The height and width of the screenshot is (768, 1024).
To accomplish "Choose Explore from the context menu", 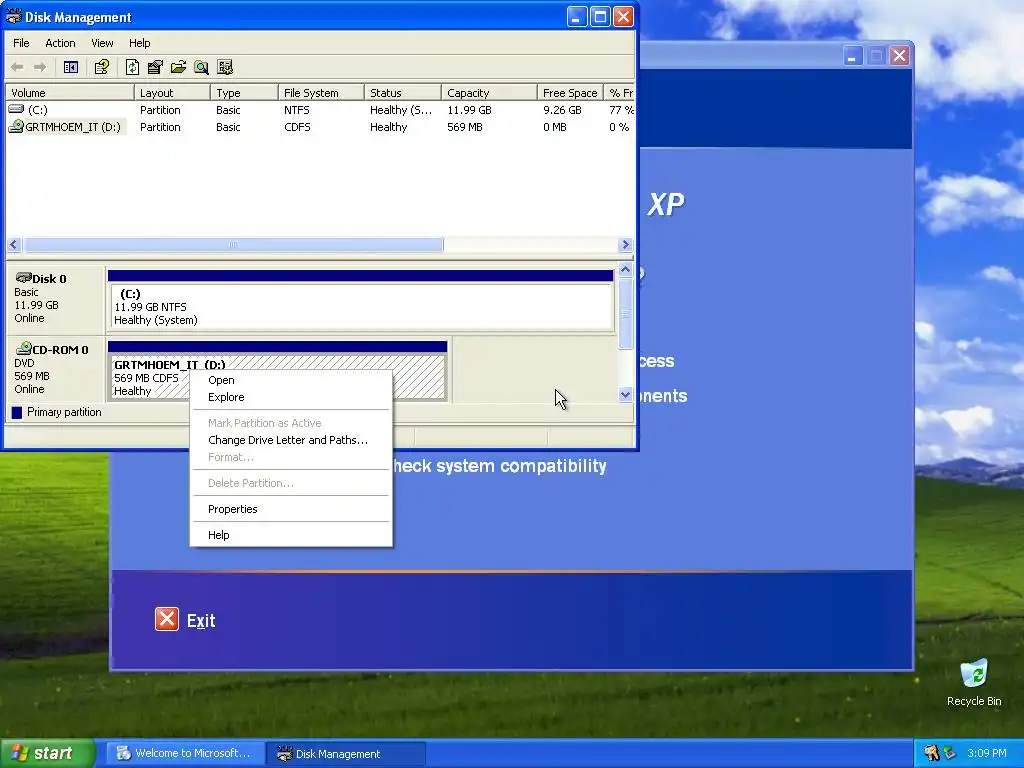I will [x=291, y=397].
